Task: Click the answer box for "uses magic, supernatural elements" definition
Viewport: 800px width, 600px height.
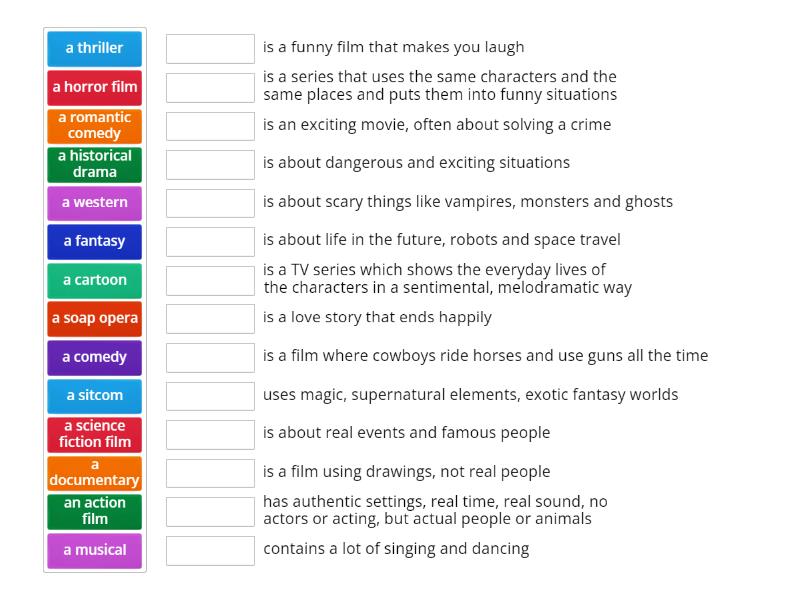Action: [210, 394]
